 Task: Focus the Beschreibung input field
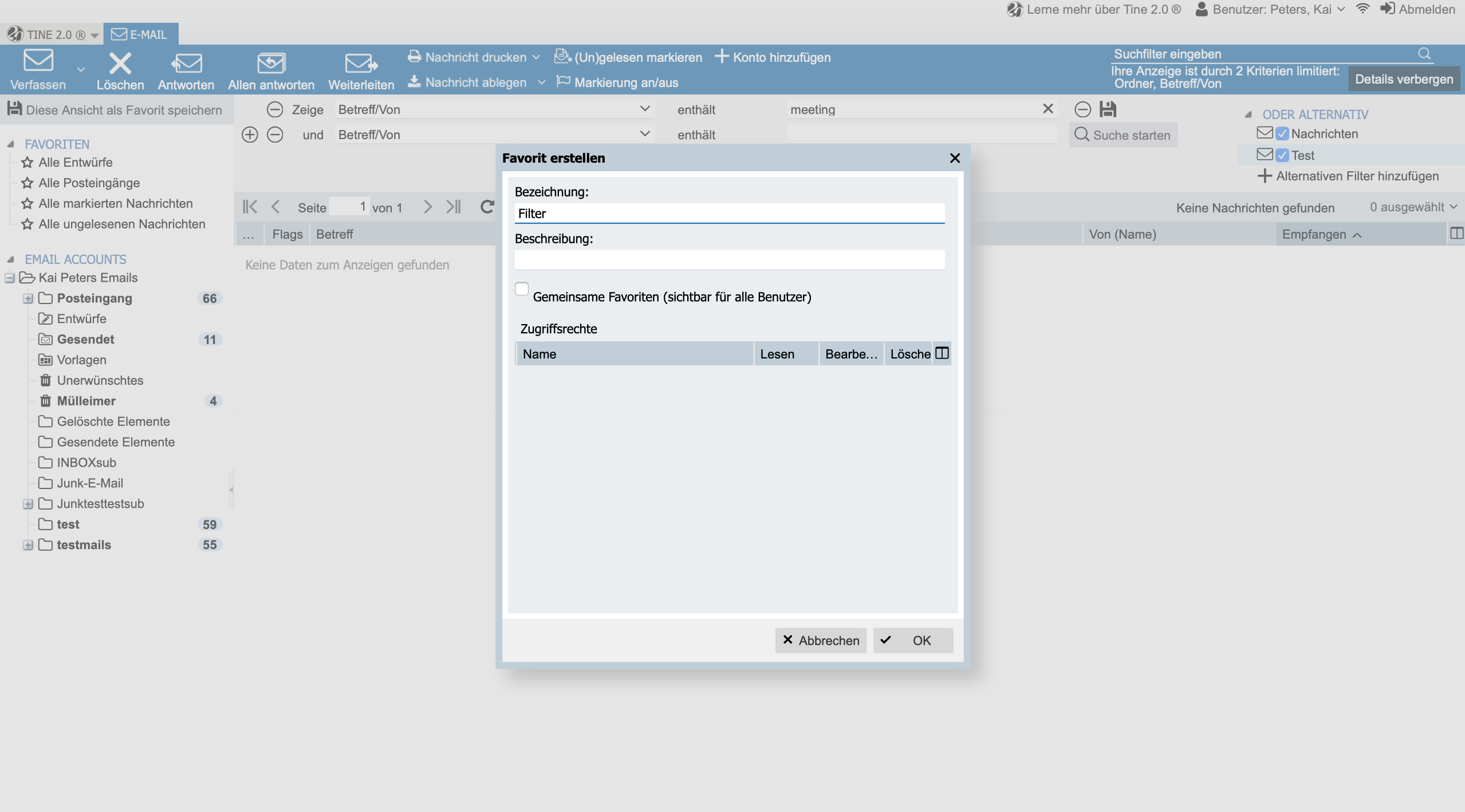[x=729, y=260]
